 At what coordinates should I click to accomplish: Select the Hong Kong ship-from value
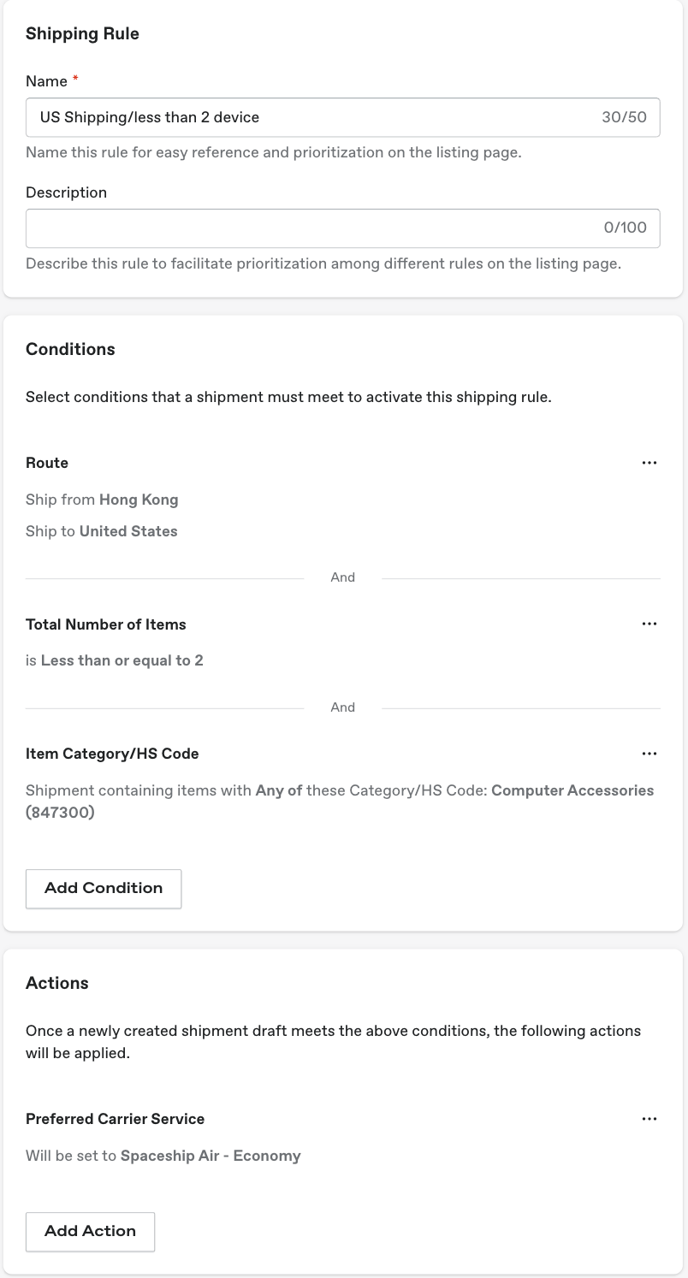138,499
